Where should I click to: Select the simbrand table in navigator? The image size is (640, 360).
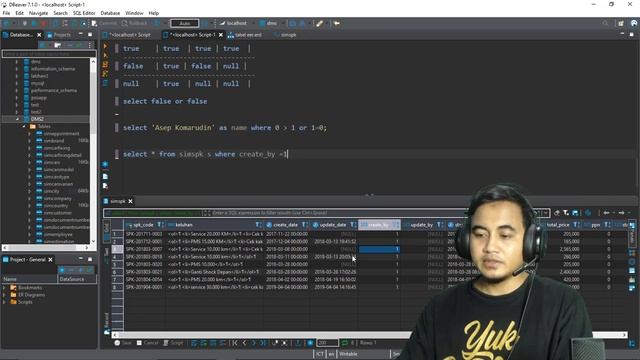54,140
